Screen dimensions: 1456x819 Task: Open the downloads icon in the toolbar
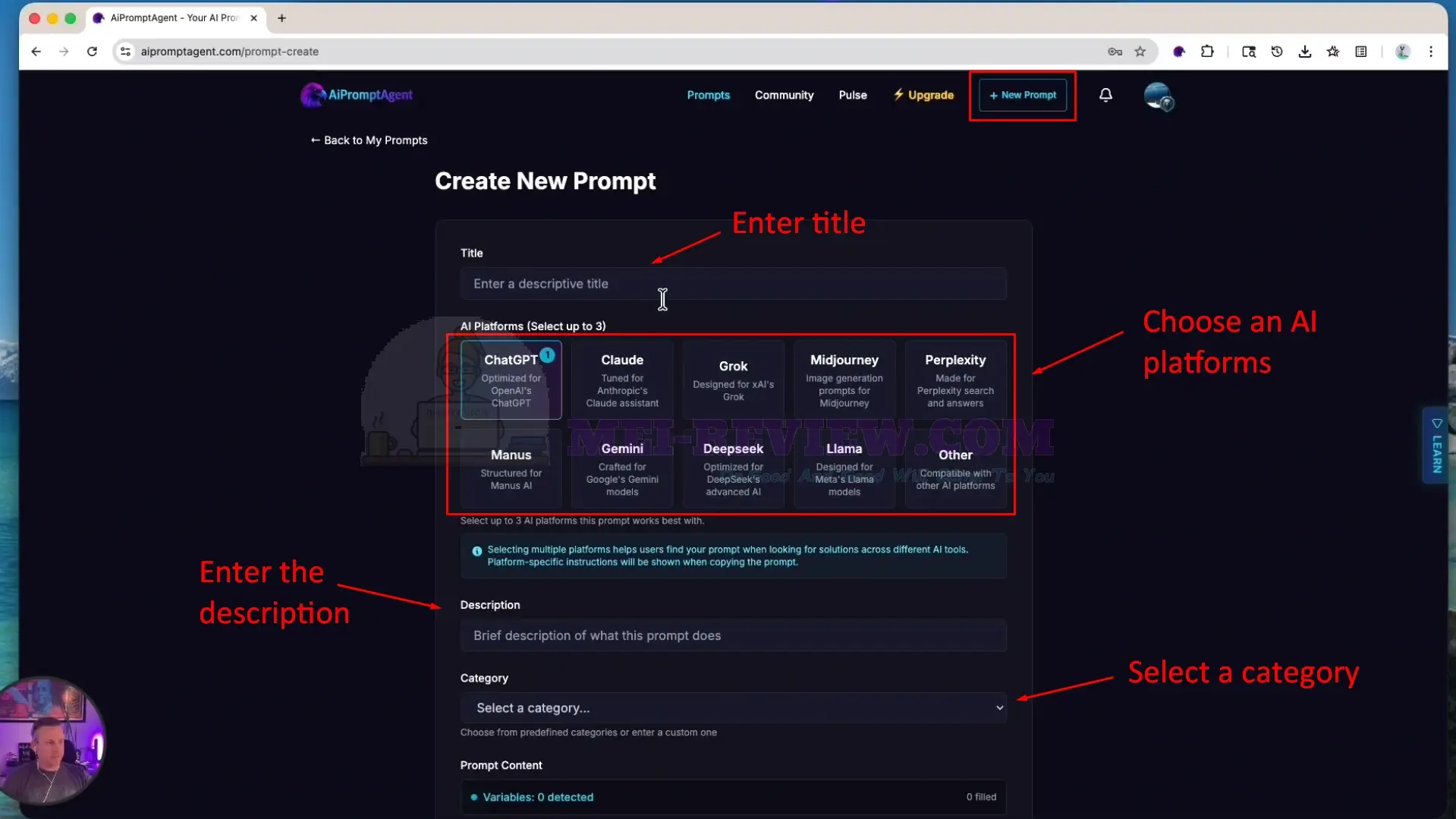pos(1305,52)
